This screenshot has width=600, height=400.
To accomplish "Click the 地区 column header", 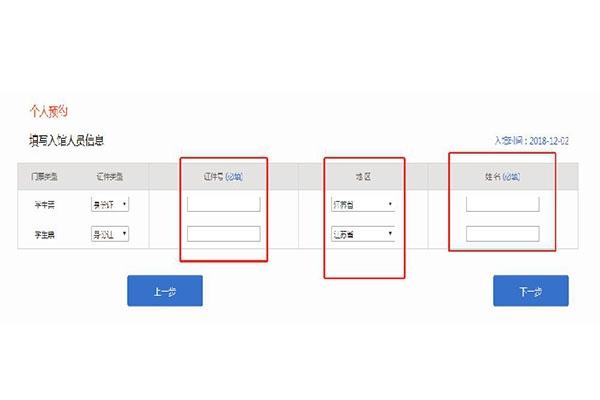I will (363, 176).
